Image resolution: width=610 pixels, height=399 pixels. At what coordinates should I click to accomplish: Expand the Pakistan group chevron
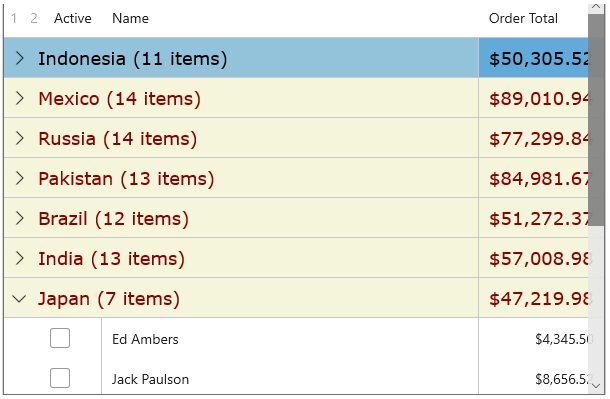(19, 178)
